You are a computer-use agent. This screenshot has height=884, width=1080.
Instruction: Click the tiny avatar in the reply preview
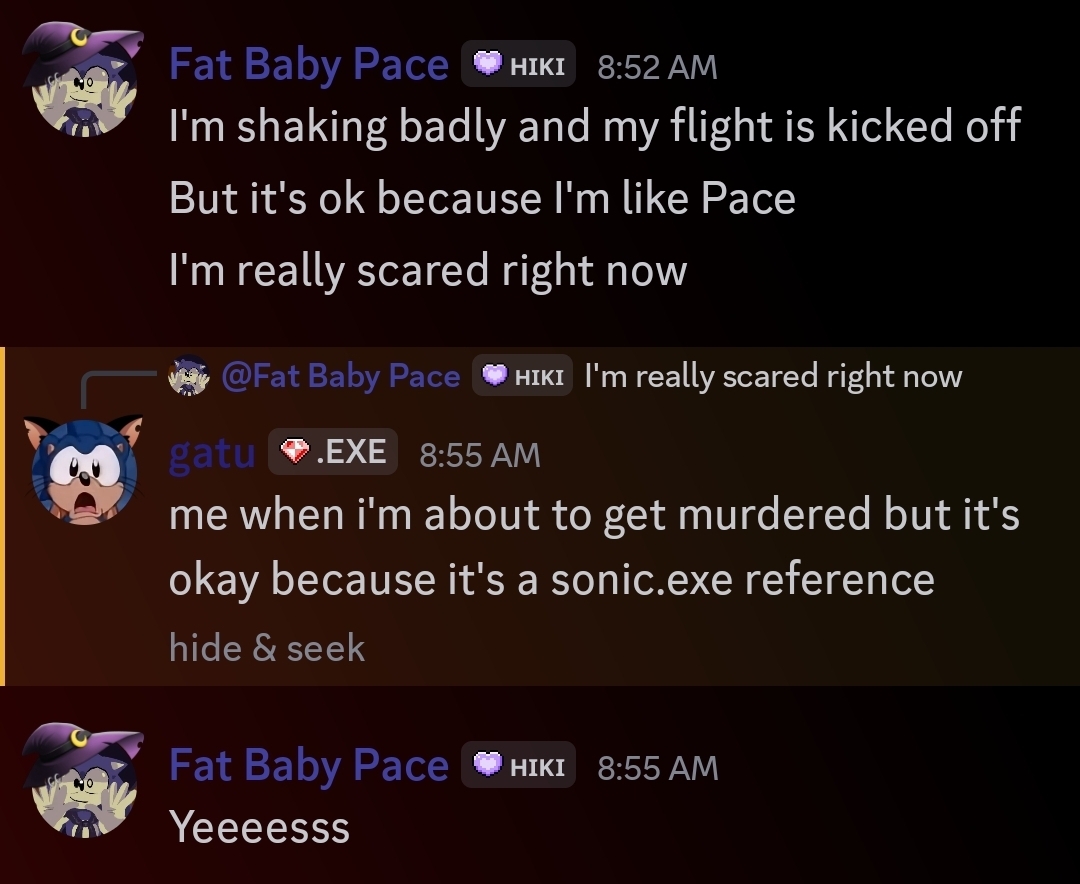pos(188,376)
